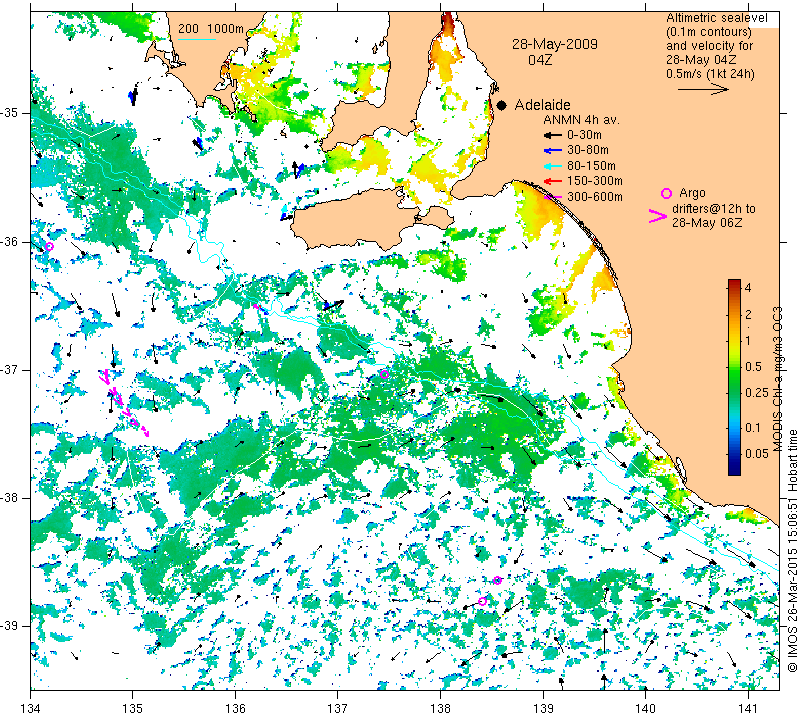The image size is (800, 720).
Task: Click the dark red top of the colorbar
Action: [734, 283]
